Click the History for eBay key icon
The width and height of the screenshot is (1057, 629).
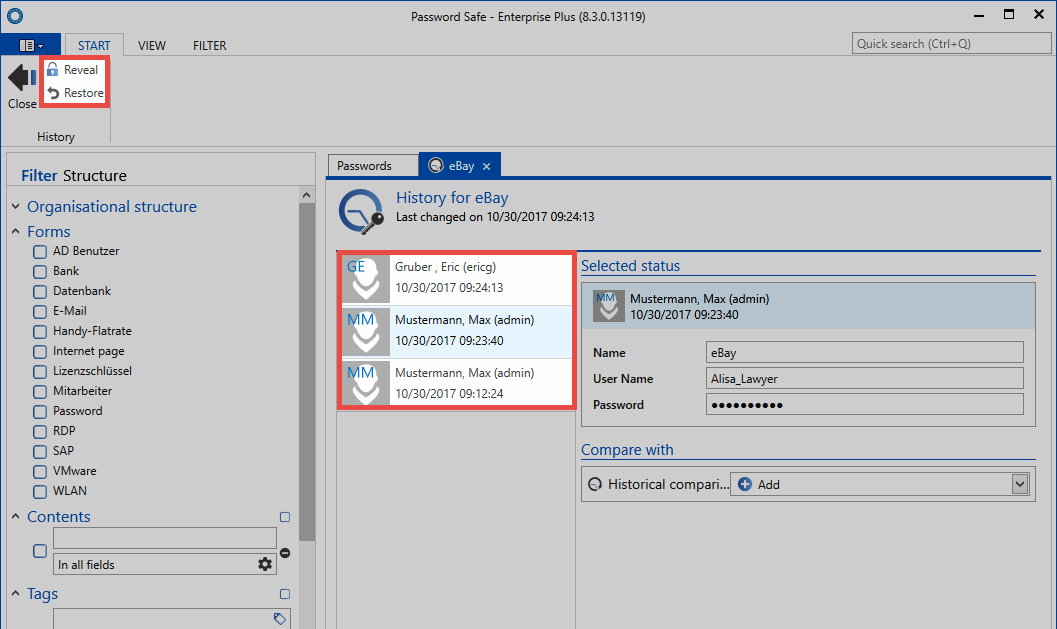(361, 212)
